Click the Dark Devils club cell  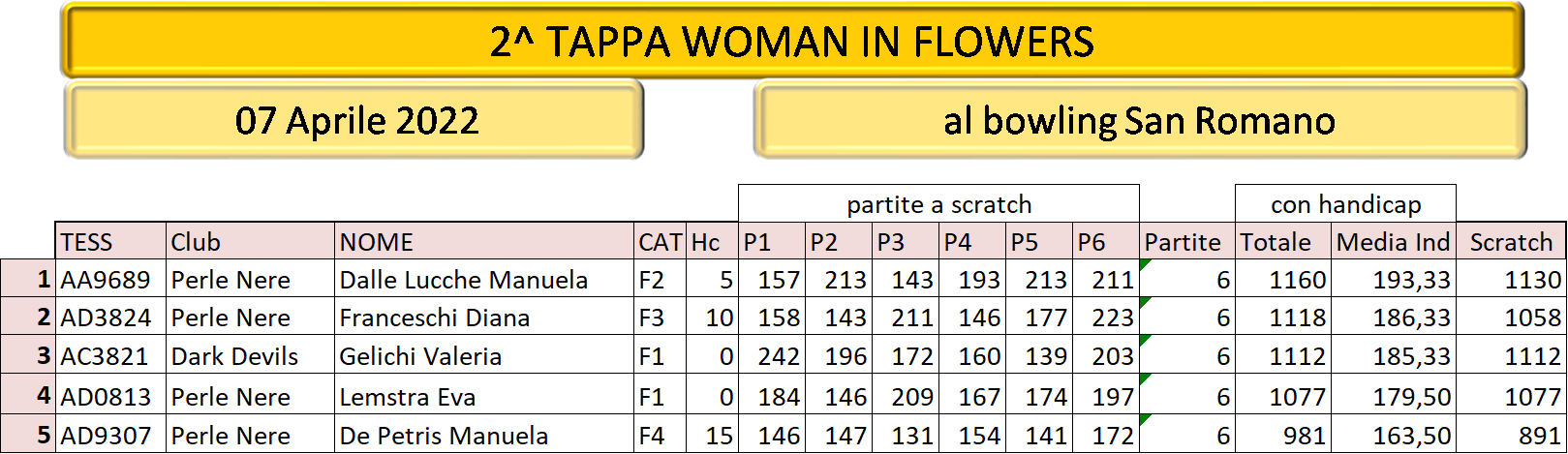coord(251,355)
